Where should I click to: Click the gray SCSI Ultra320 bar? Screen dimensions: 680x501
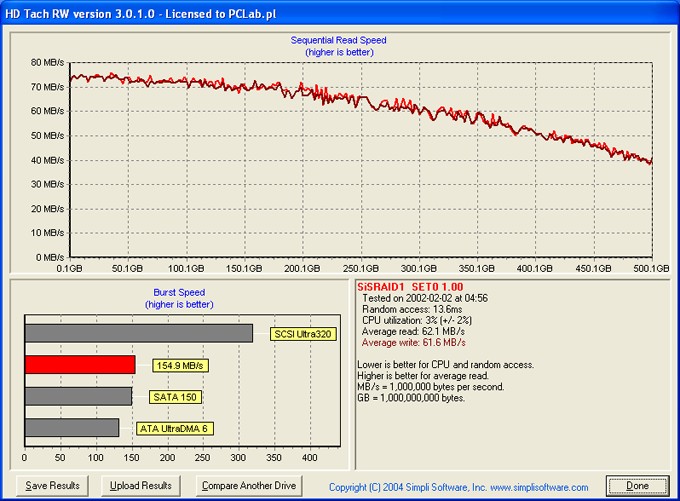pyautogui.click(x=139, y=333)
